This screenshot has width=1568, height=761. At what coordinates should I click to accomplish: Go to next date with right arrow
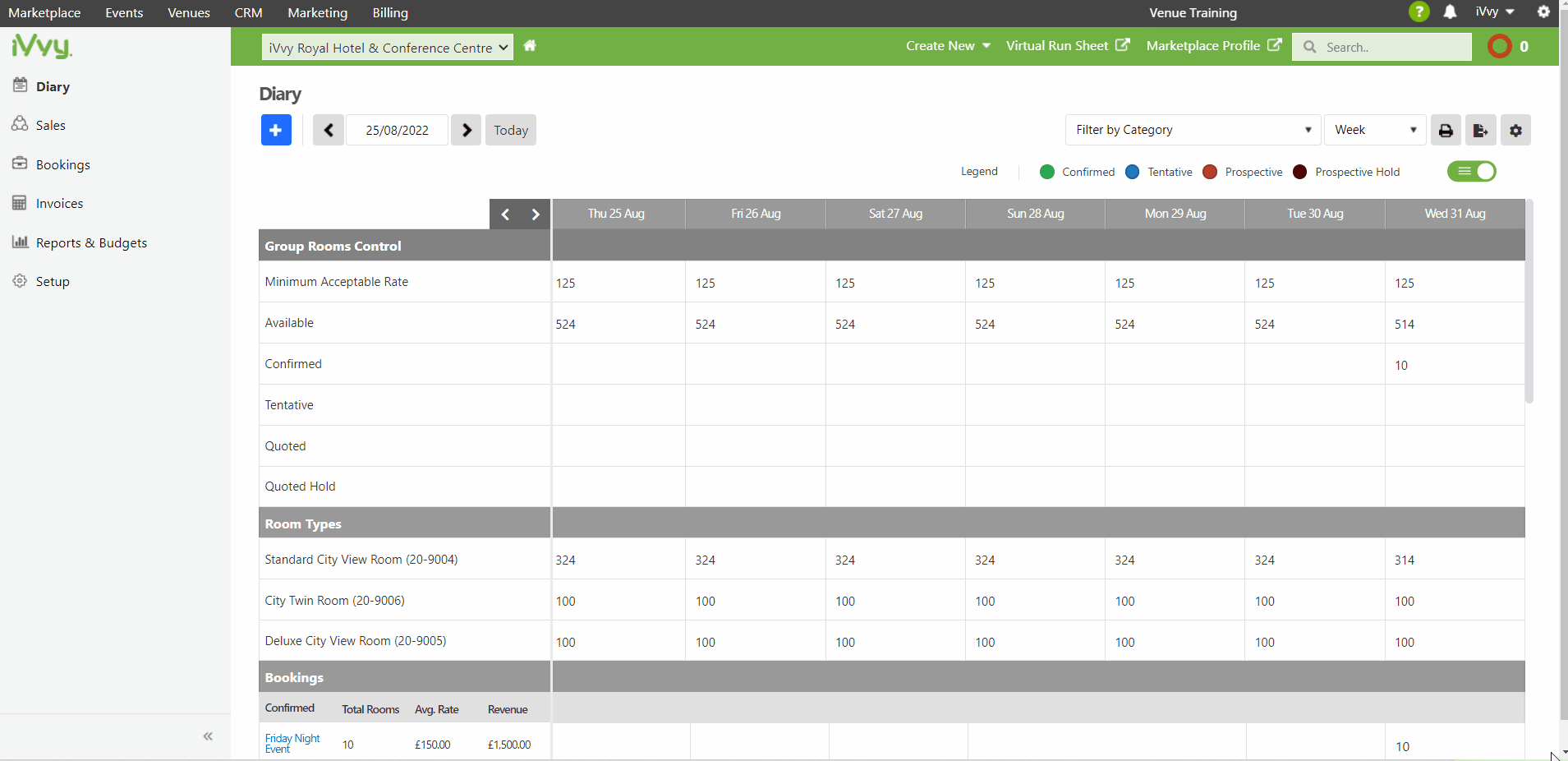[x=466, y=130]
